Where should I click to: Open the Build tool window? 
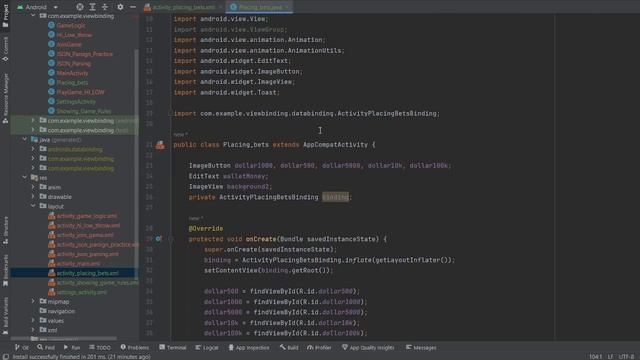click(x=289, y=347)
